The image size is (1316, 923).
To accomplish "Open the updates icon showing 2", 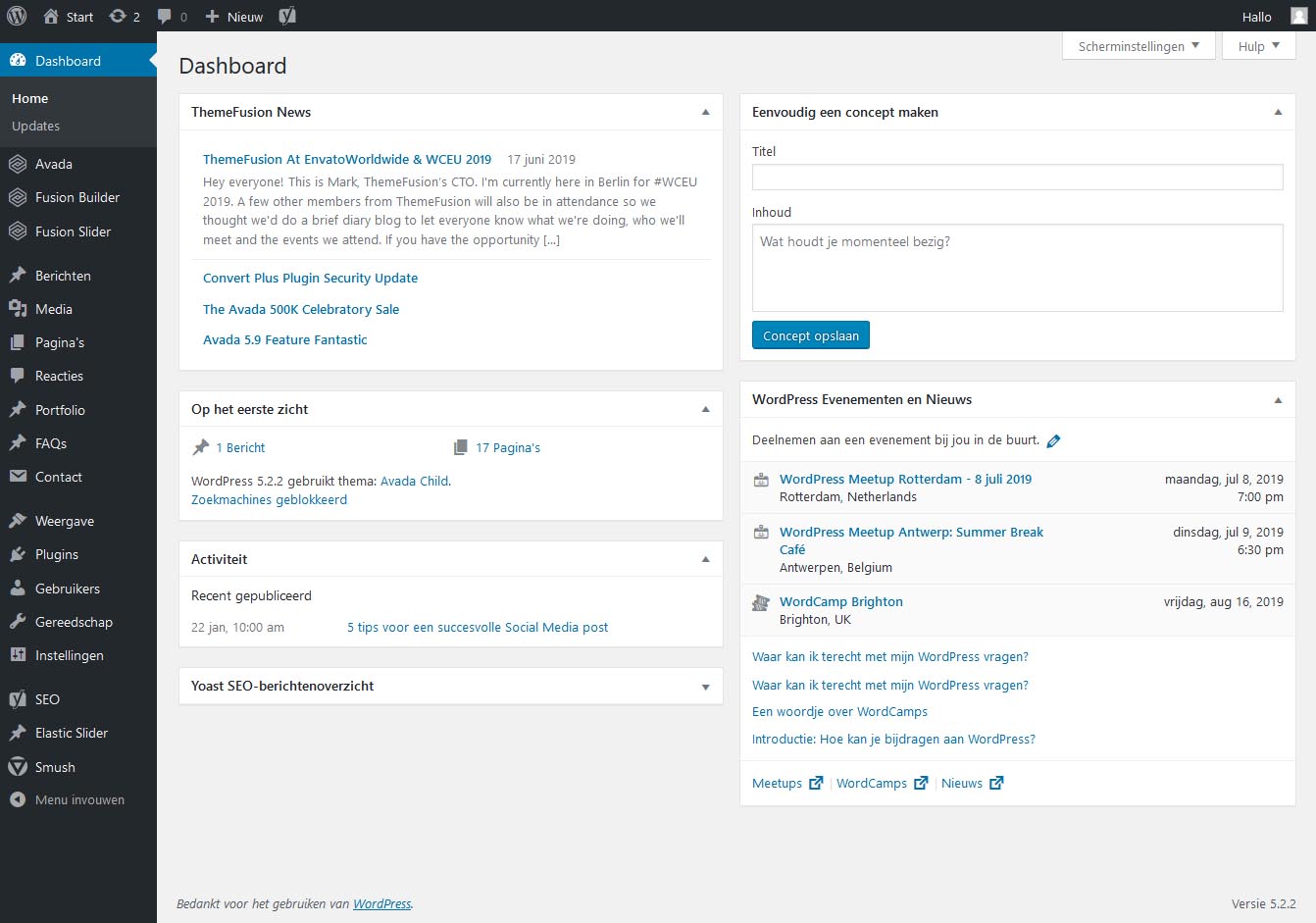I will click(x=118, y=16).
